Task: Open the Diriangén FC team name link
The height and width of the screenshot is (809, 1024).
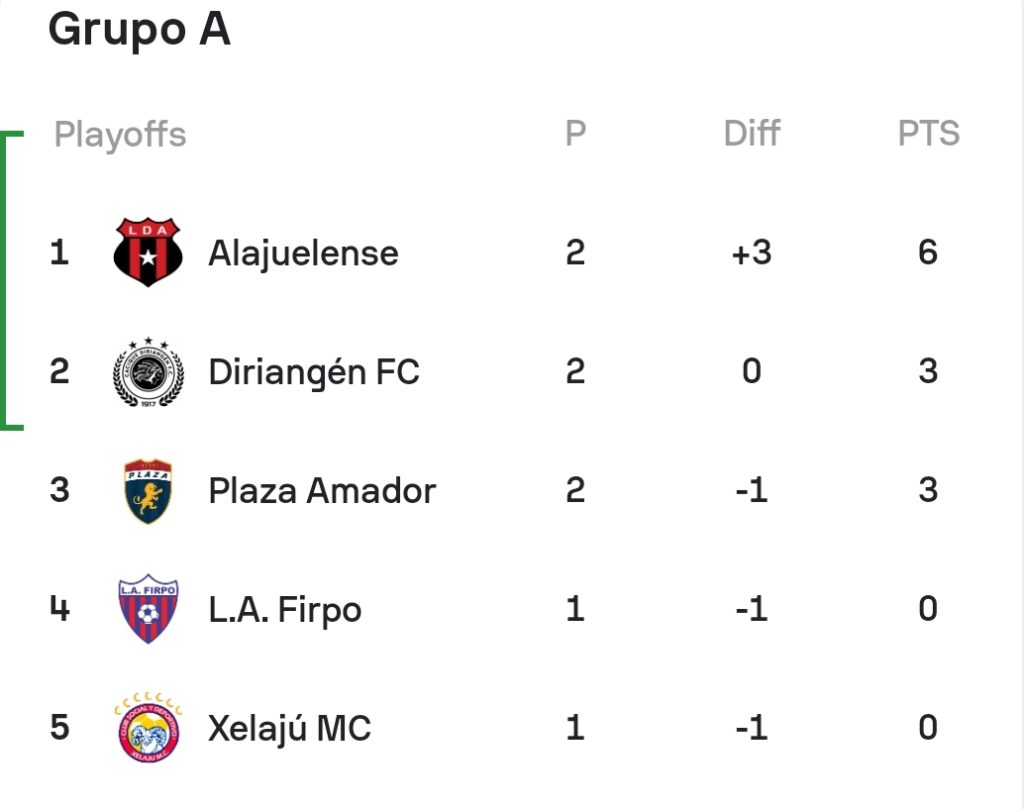Action: [x=314, y=372]
